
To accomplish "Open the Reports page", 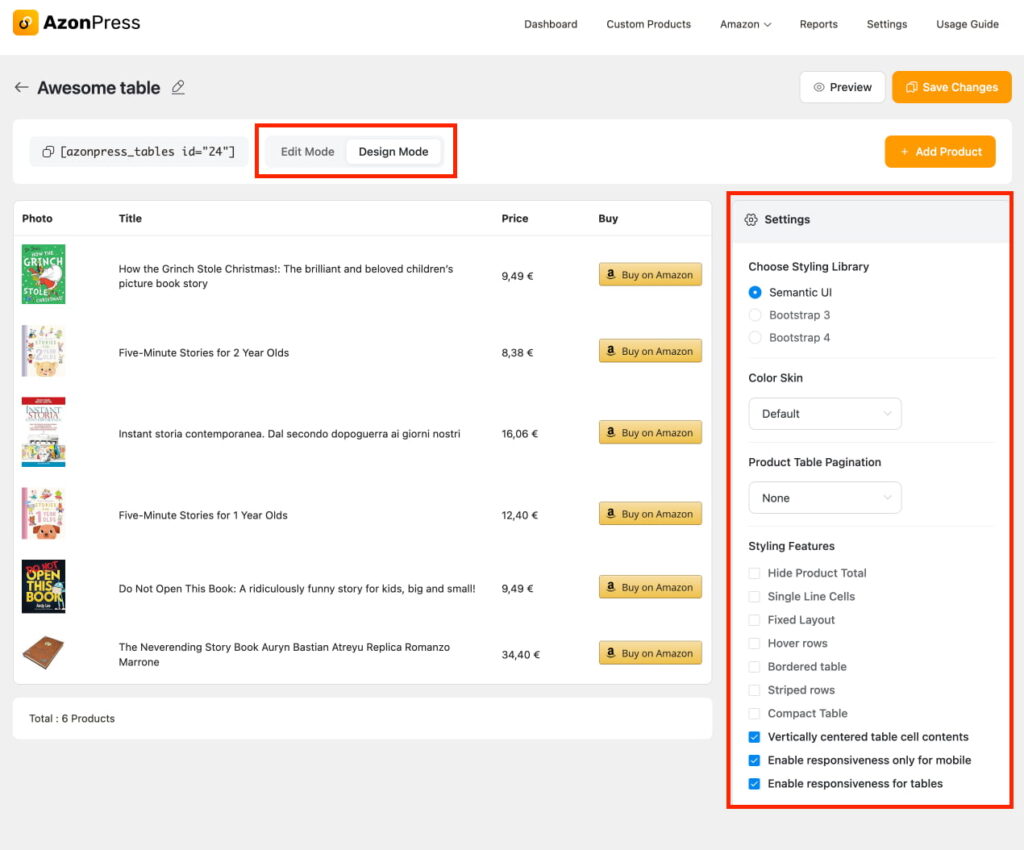I will coord(818,24).
